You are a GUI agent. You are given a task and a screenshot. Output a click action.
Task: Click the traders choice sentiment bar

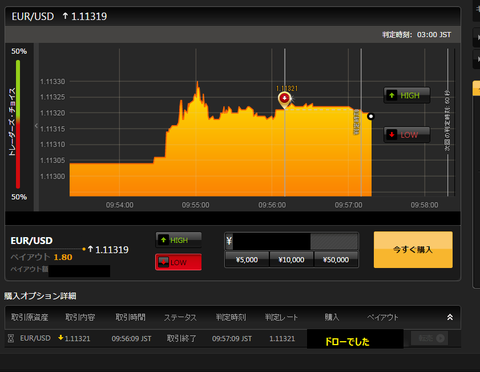(18, 124)
